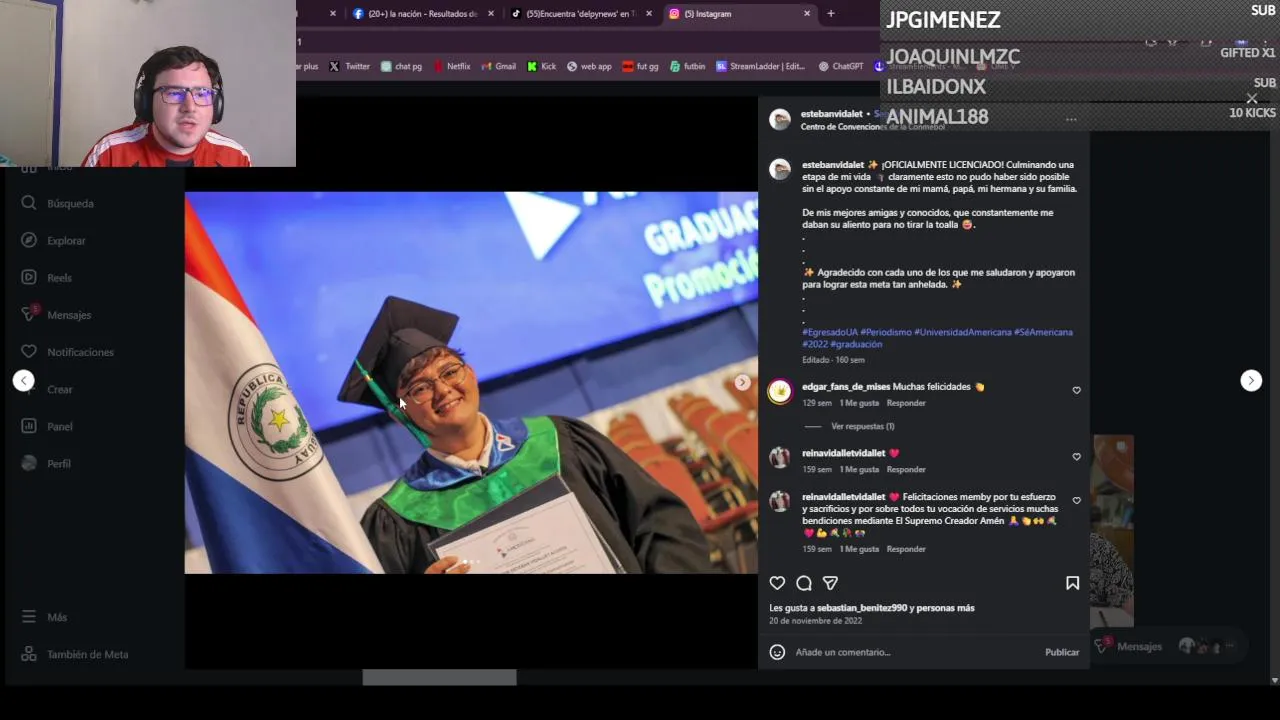Screen dimensions: 1280x720
Task: Close the Instagram post viewer with the X
Action: 1252,98
